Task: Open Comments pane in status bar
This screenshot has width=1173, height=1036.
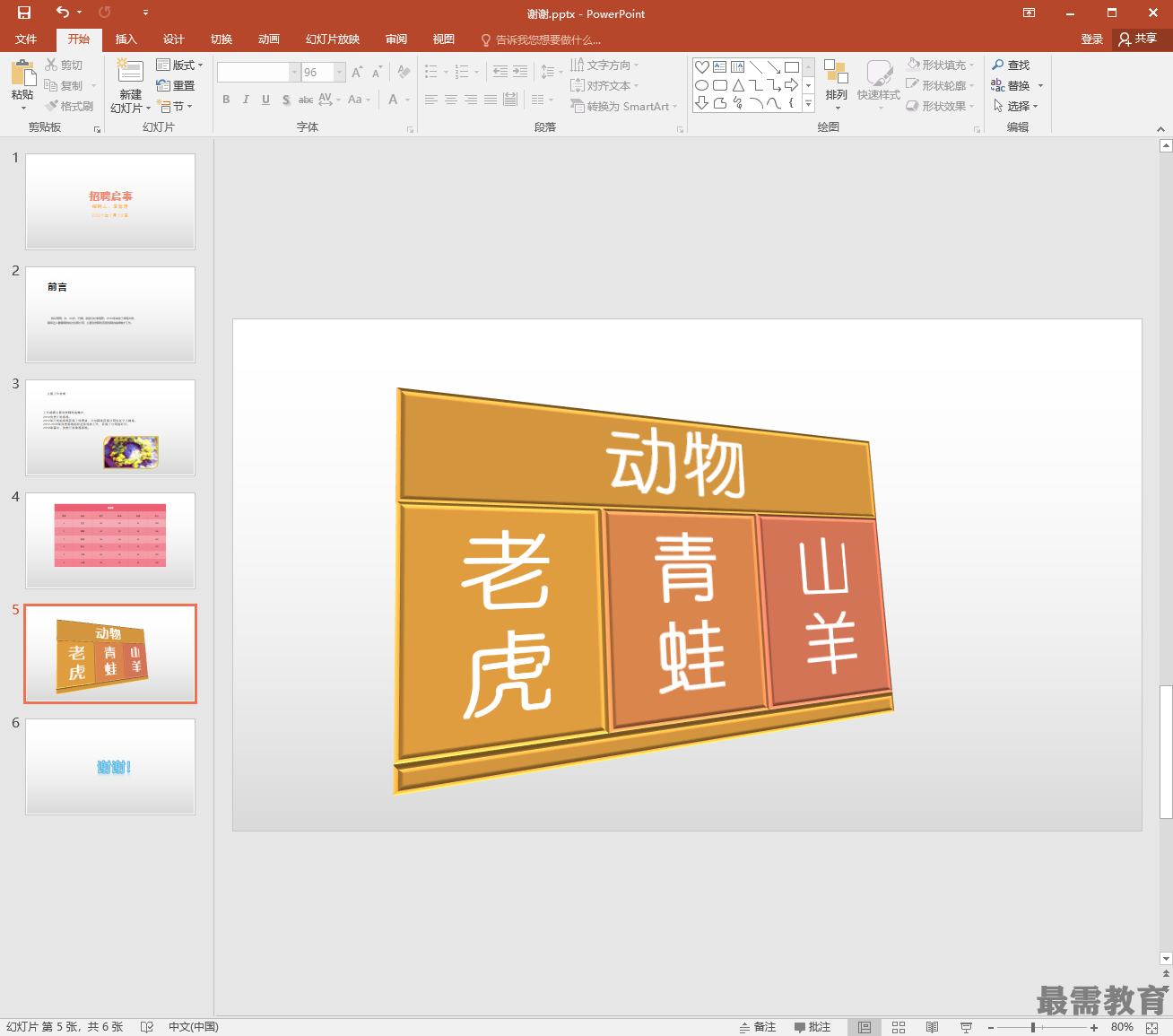Action: coord(812,1027)
